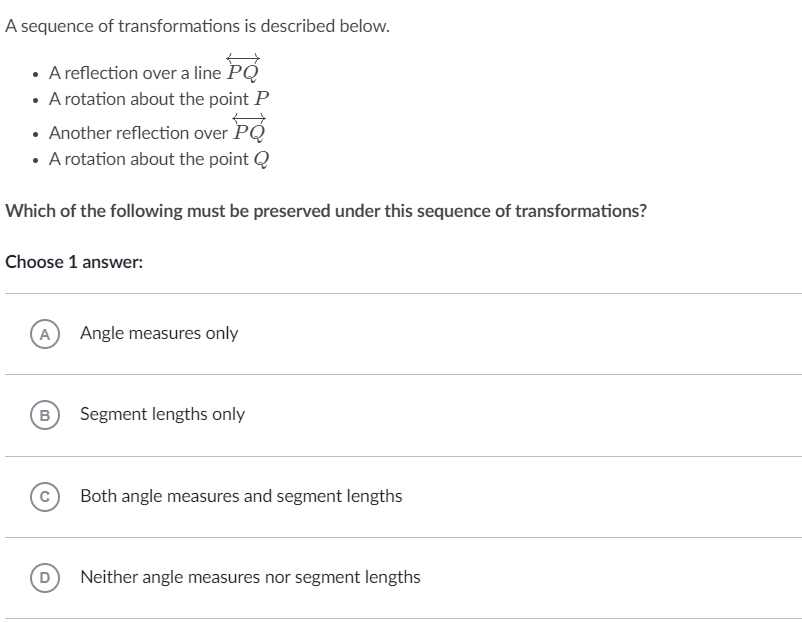Click the answer C option row
The image size is (802, 622).
pos(400,495)
